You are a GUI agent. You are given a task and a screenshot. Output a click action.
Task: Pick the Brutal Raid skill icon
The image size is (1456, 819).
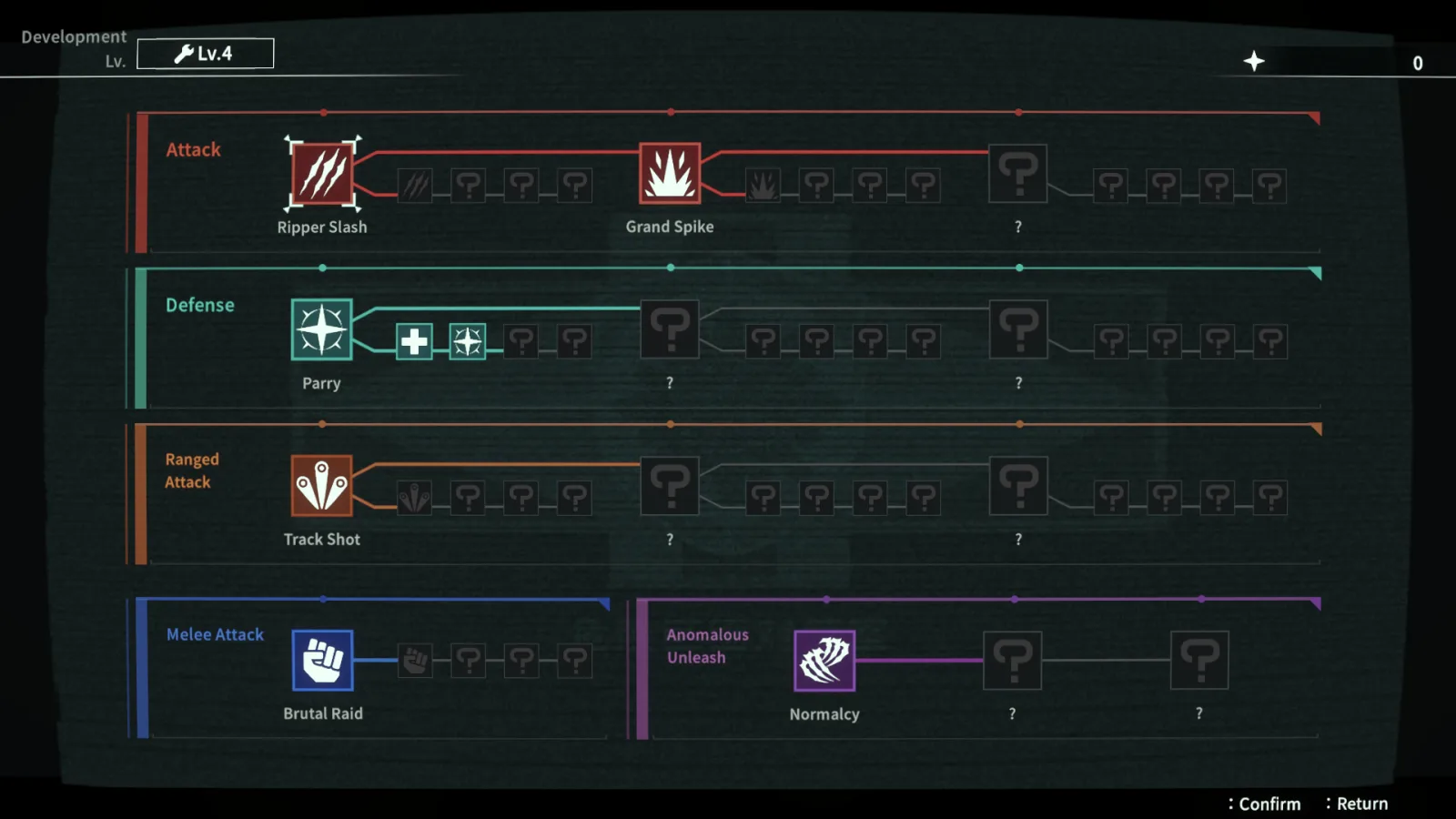tap(323, 661)
